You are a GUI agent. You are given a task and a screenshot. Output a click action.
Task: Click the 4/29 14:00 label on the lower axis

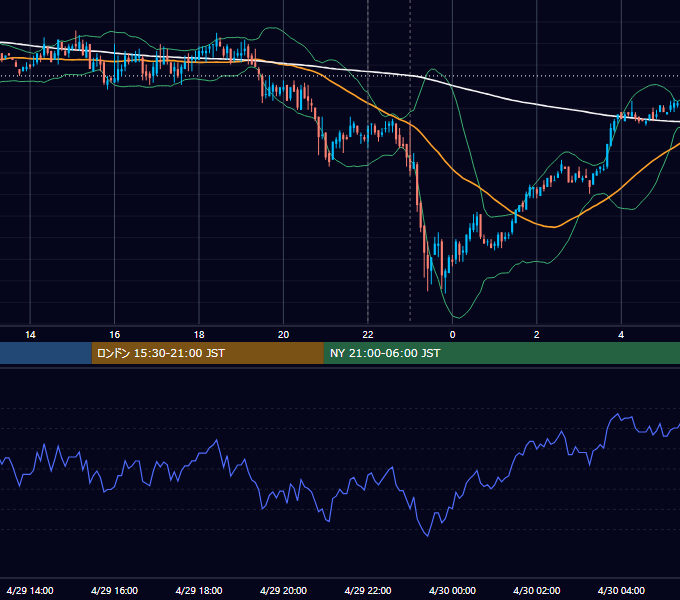pos(30,590)
